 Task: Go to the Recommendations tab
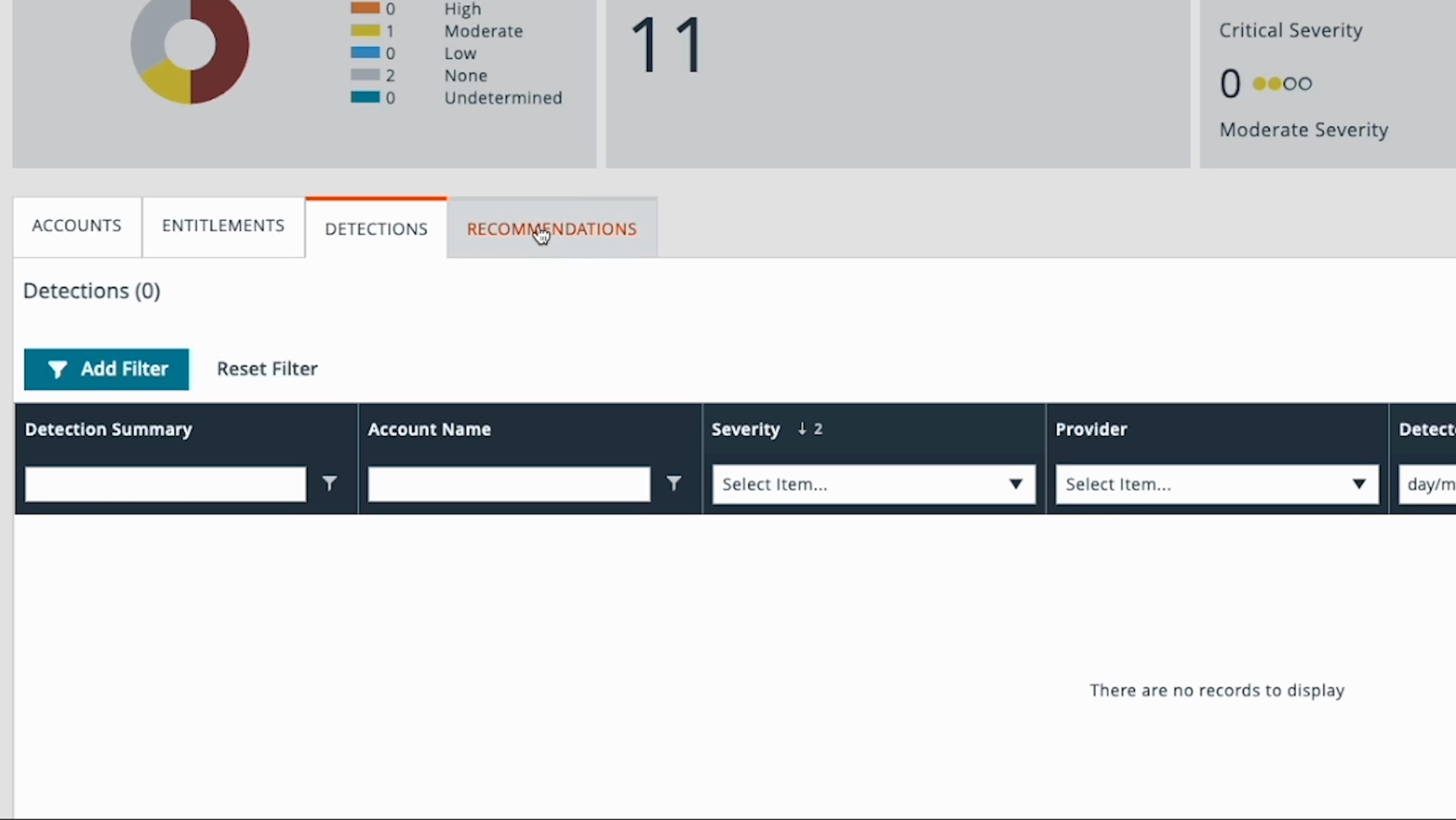(x=552, y=229)
